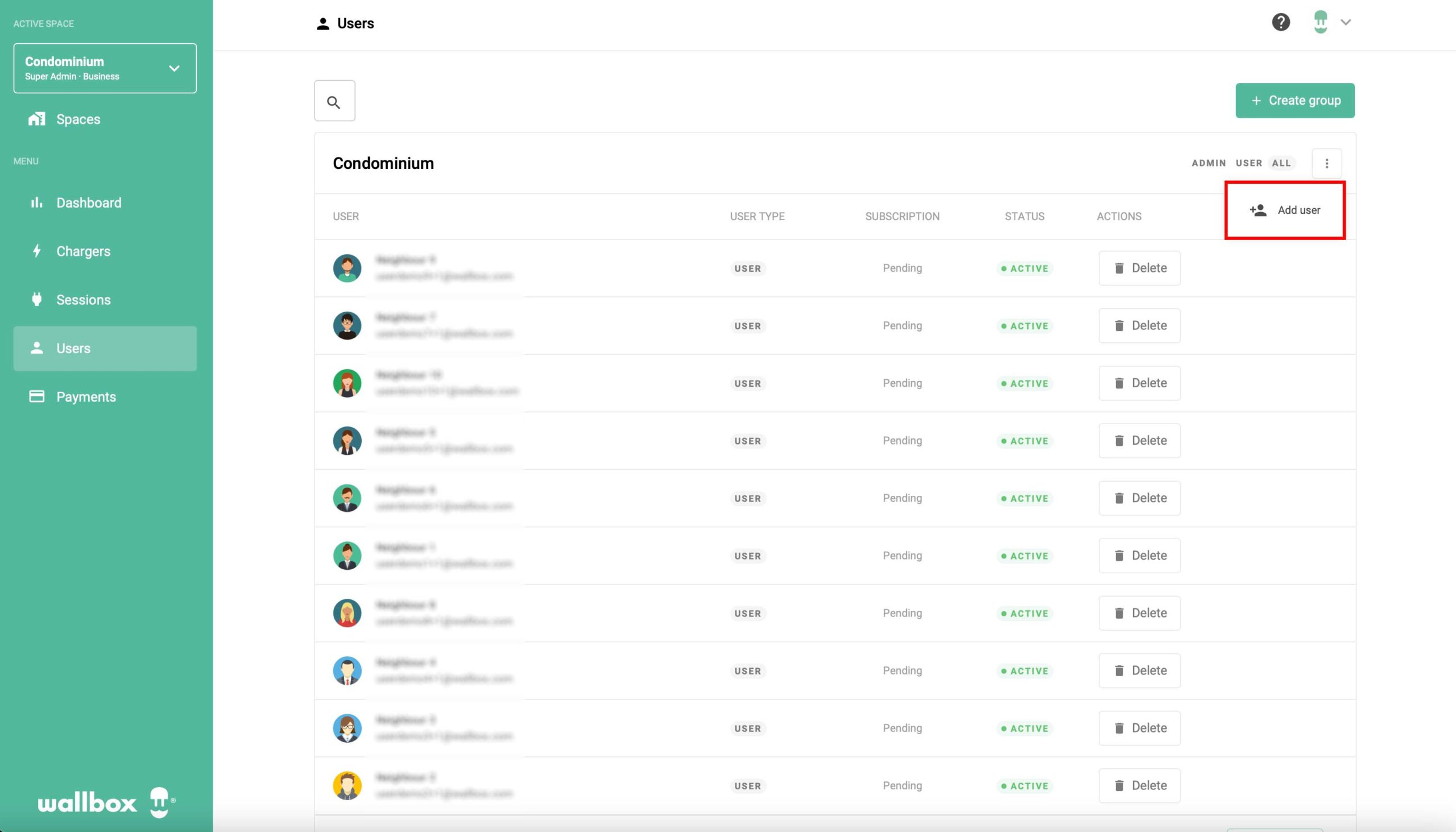Filter the user list by ADMIN
Viewport: 1456px width, 832px height.
tap(1209, 163)
